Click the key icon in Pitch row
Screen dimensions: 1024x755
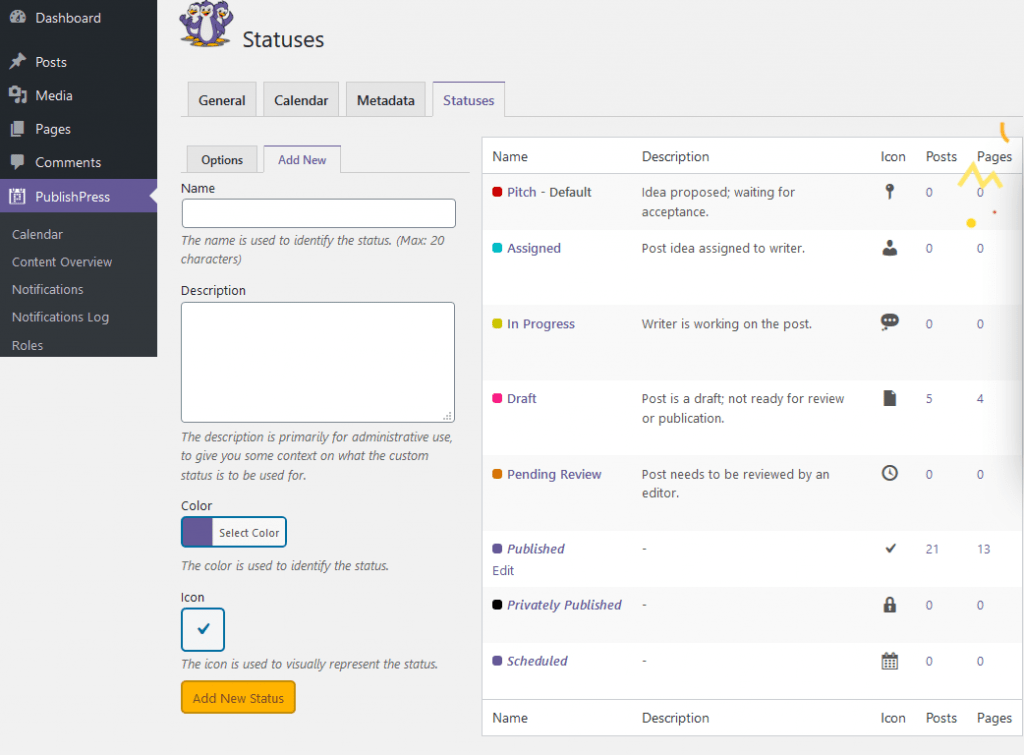click(x=889, y=192)
